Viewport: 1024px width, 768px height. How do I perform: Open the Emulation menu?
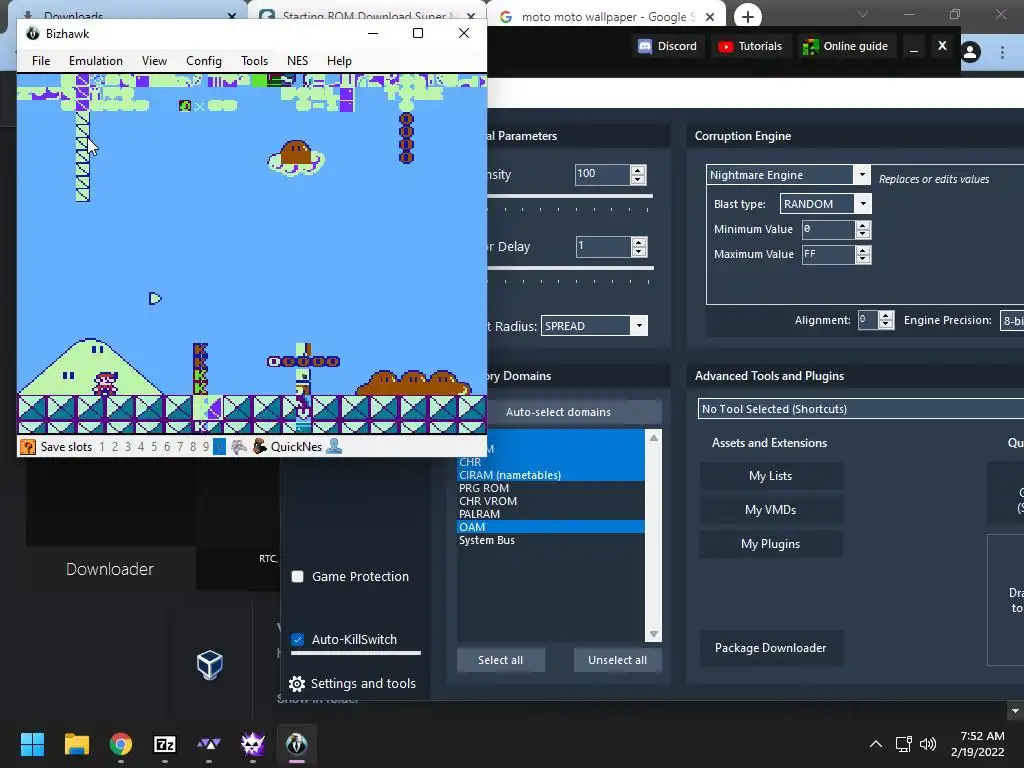tap(95, 61)
